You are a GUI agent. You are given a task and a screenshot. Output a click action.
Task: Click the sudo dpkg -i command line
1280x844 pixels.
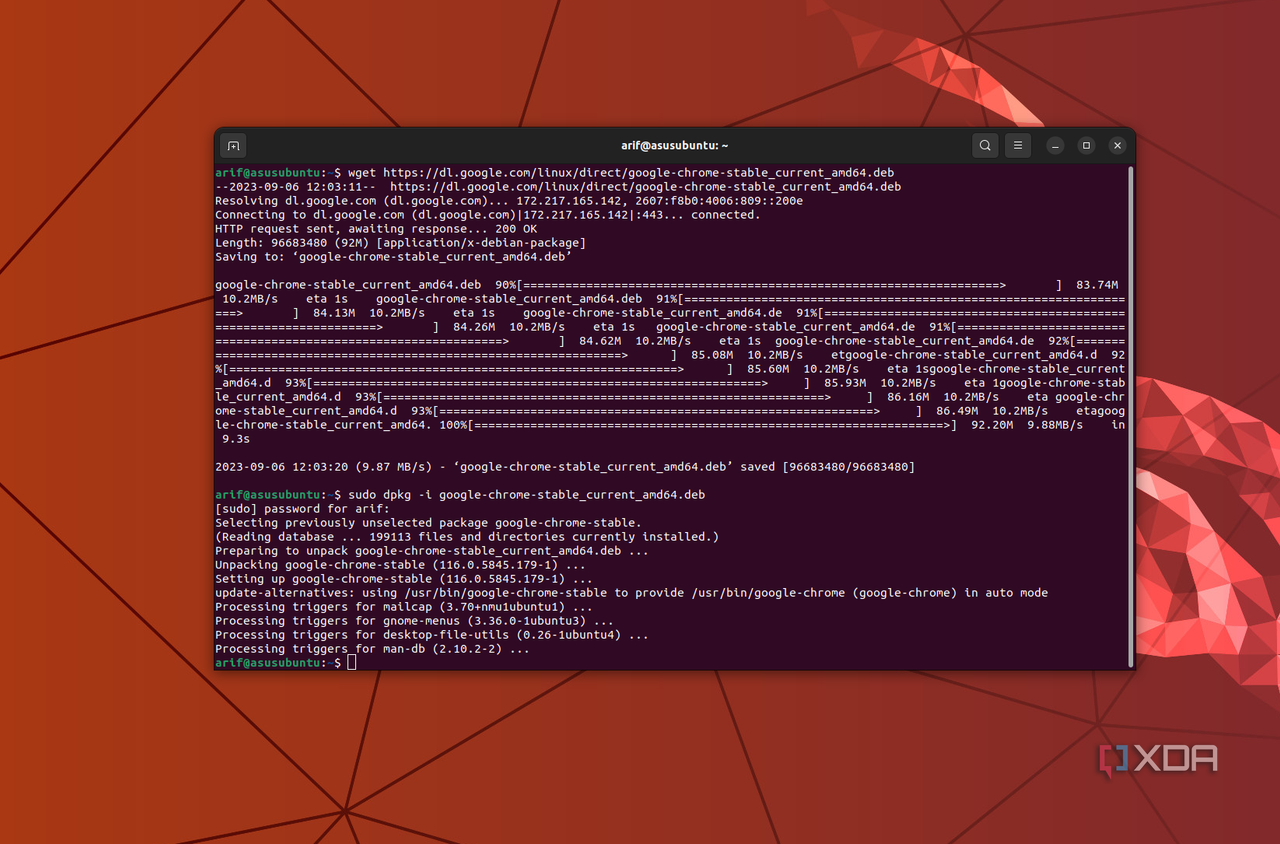pos(460,495)
